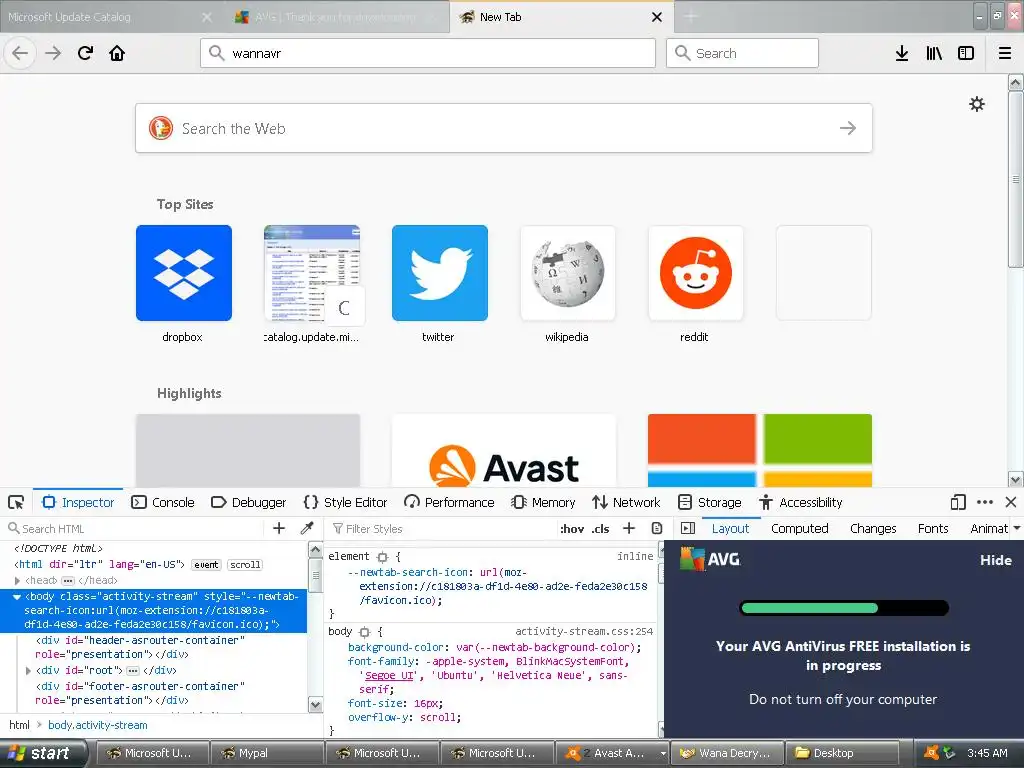The image size is (1024, 768).
Task: Add a new style rule with plus
Action: (x=629, y=528)
